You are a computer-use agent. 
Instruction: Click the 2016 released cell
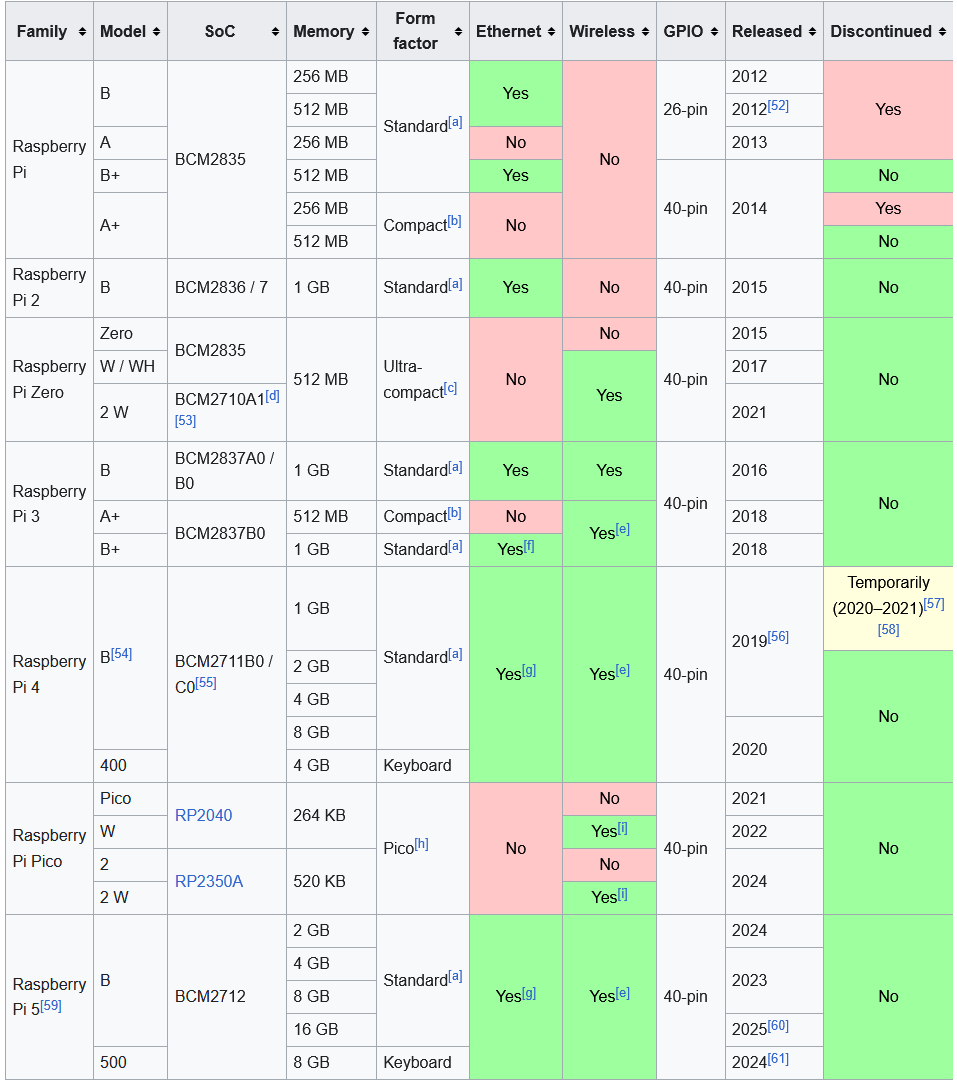coord(774,471)
